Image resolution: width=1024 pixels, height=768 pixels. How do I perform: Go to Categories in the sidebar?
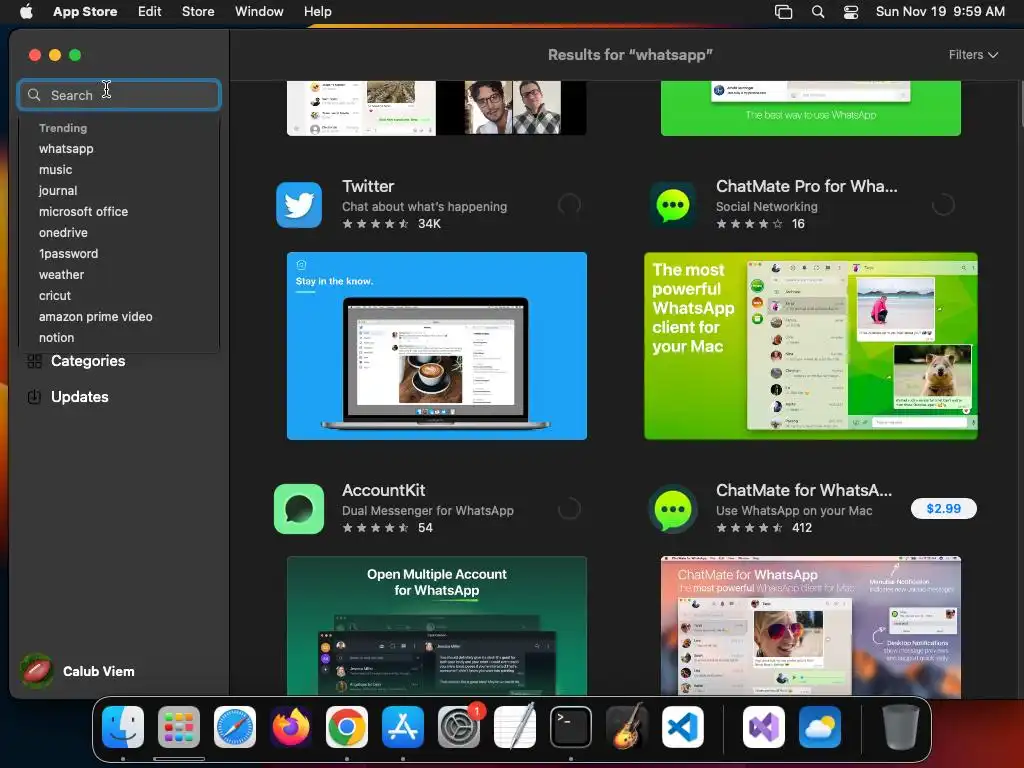pos(88,361)
